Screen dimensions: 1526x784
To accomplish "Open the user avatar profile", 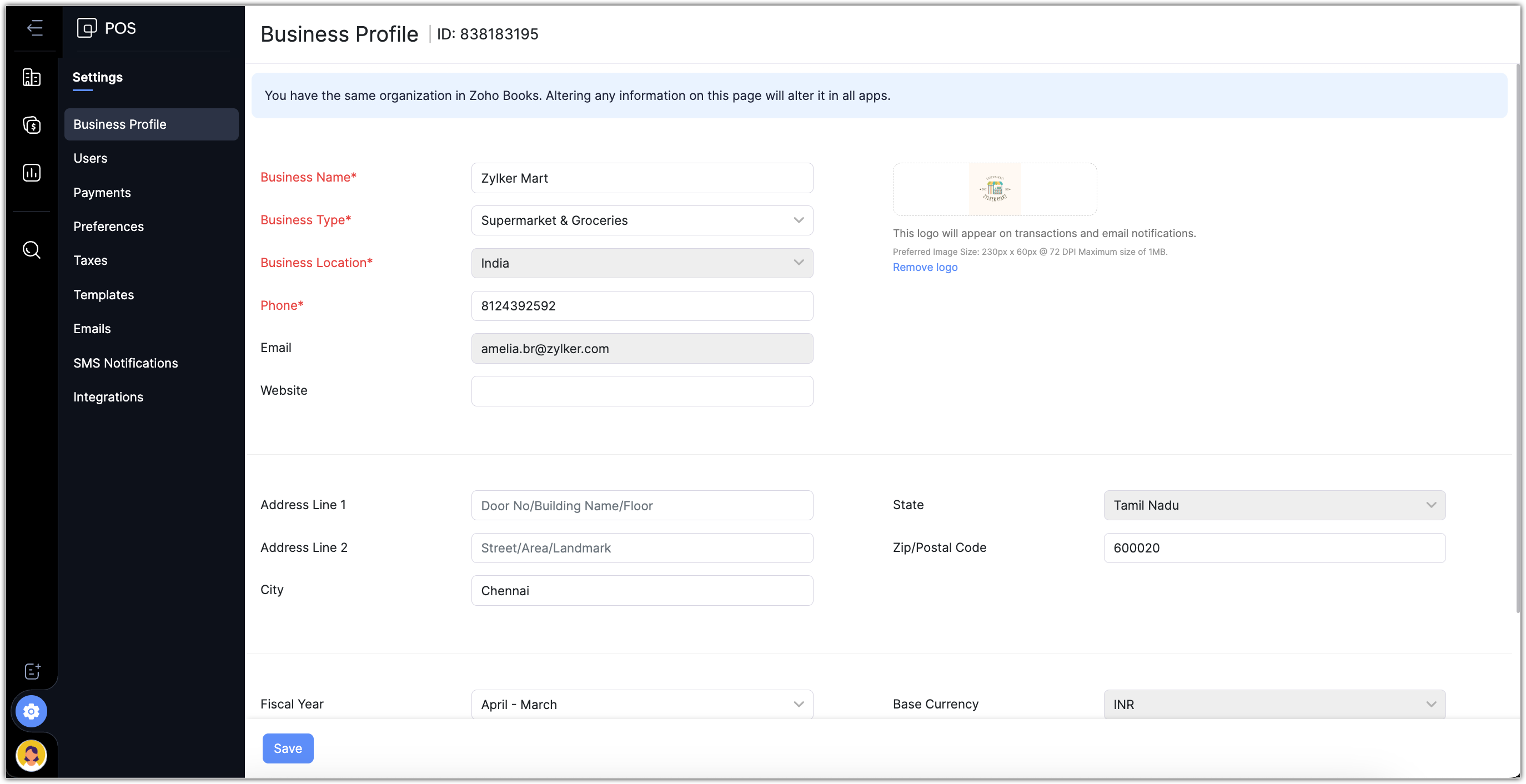I will point(32,755).
